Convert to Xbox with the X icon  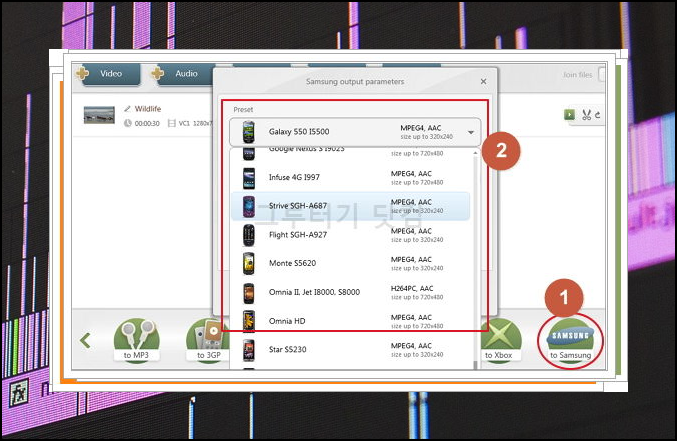coord(499,340)
